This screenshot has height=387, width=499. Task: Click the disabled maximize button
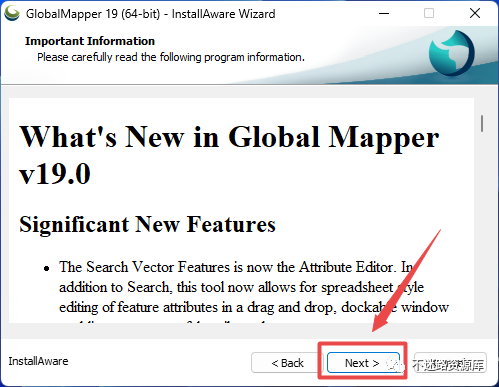click(x=429, y=14)
